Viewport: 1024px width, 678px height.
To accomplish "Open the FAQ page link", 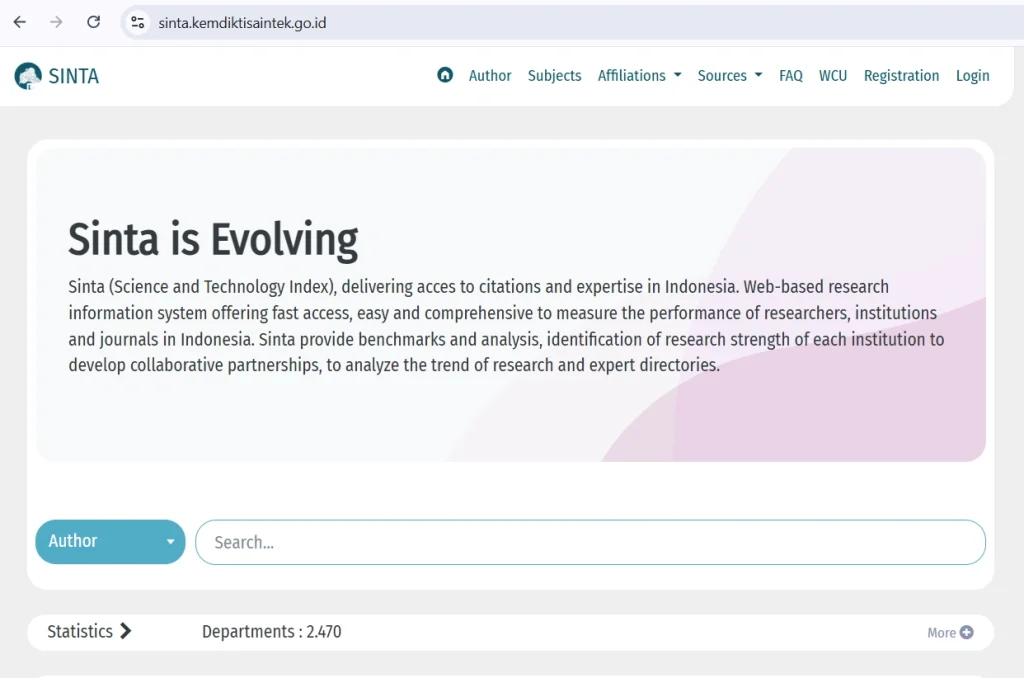I will click(x=790, y=76).
